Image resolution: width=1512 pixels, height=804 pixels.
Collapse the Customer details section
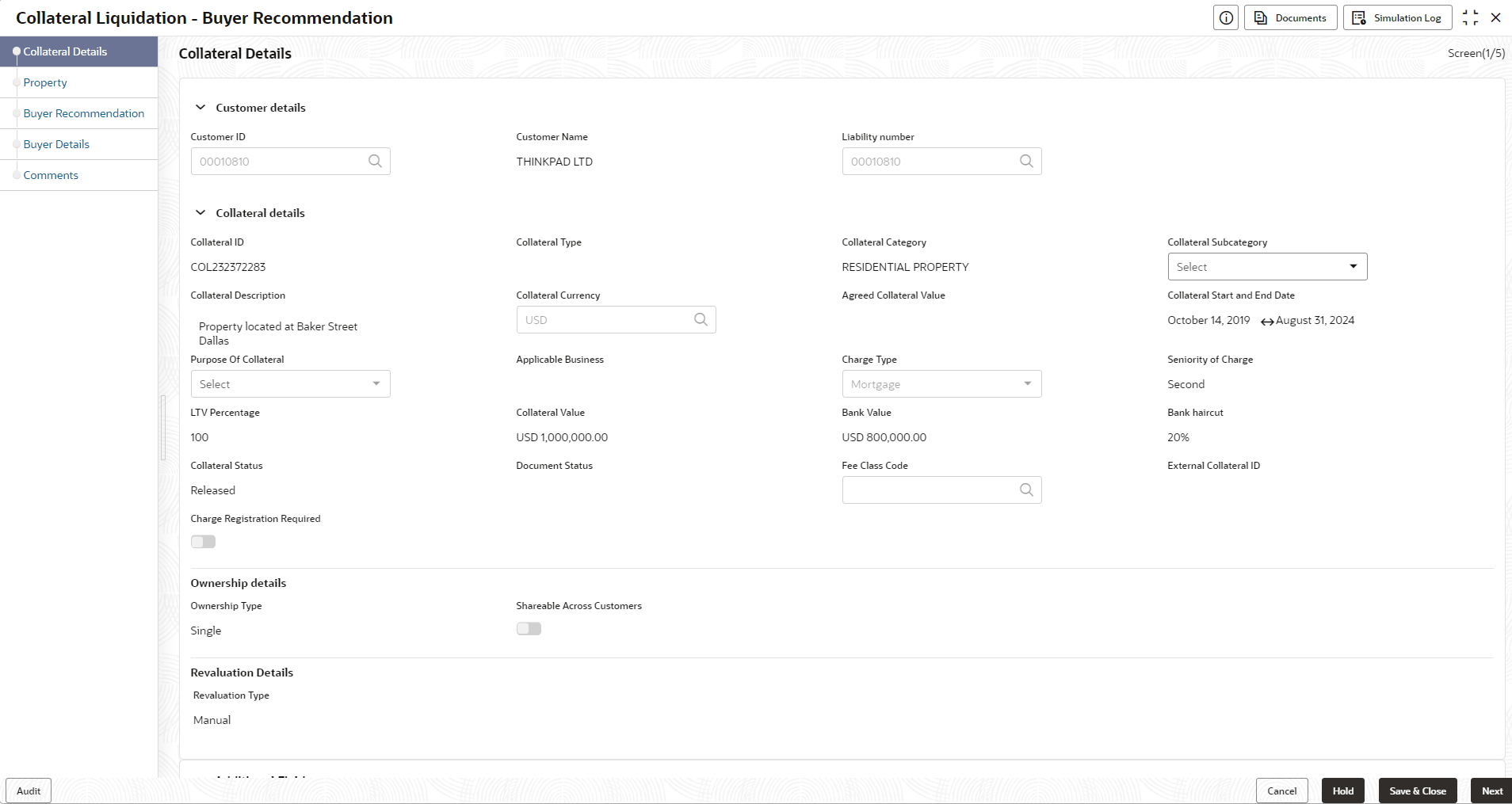200,107
